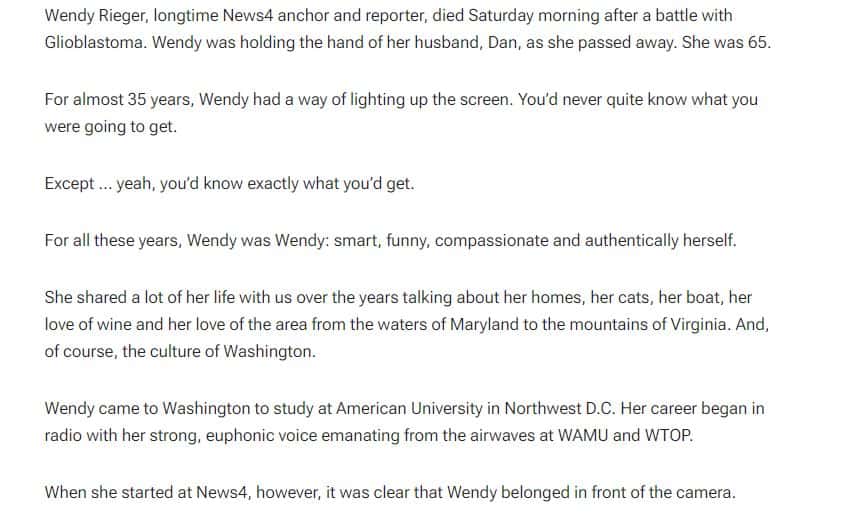Click the phrase "When she started at News4"
This screenshot has width=849, height=526.
coord(146,492)
